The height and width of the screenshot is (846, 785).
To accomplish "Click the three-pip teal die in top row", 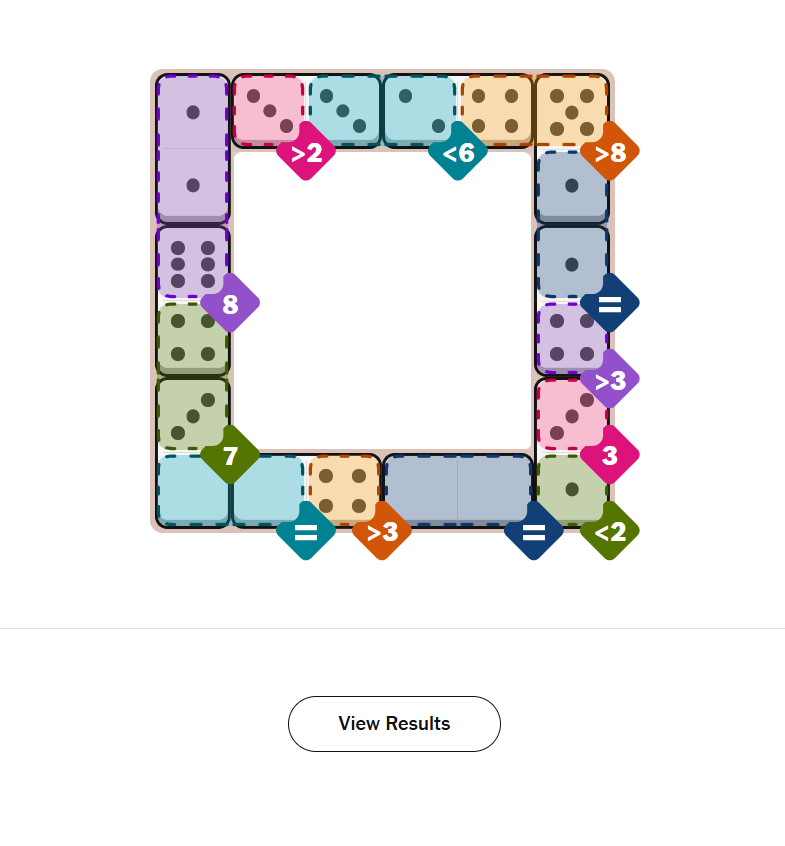I will point(344,111).
